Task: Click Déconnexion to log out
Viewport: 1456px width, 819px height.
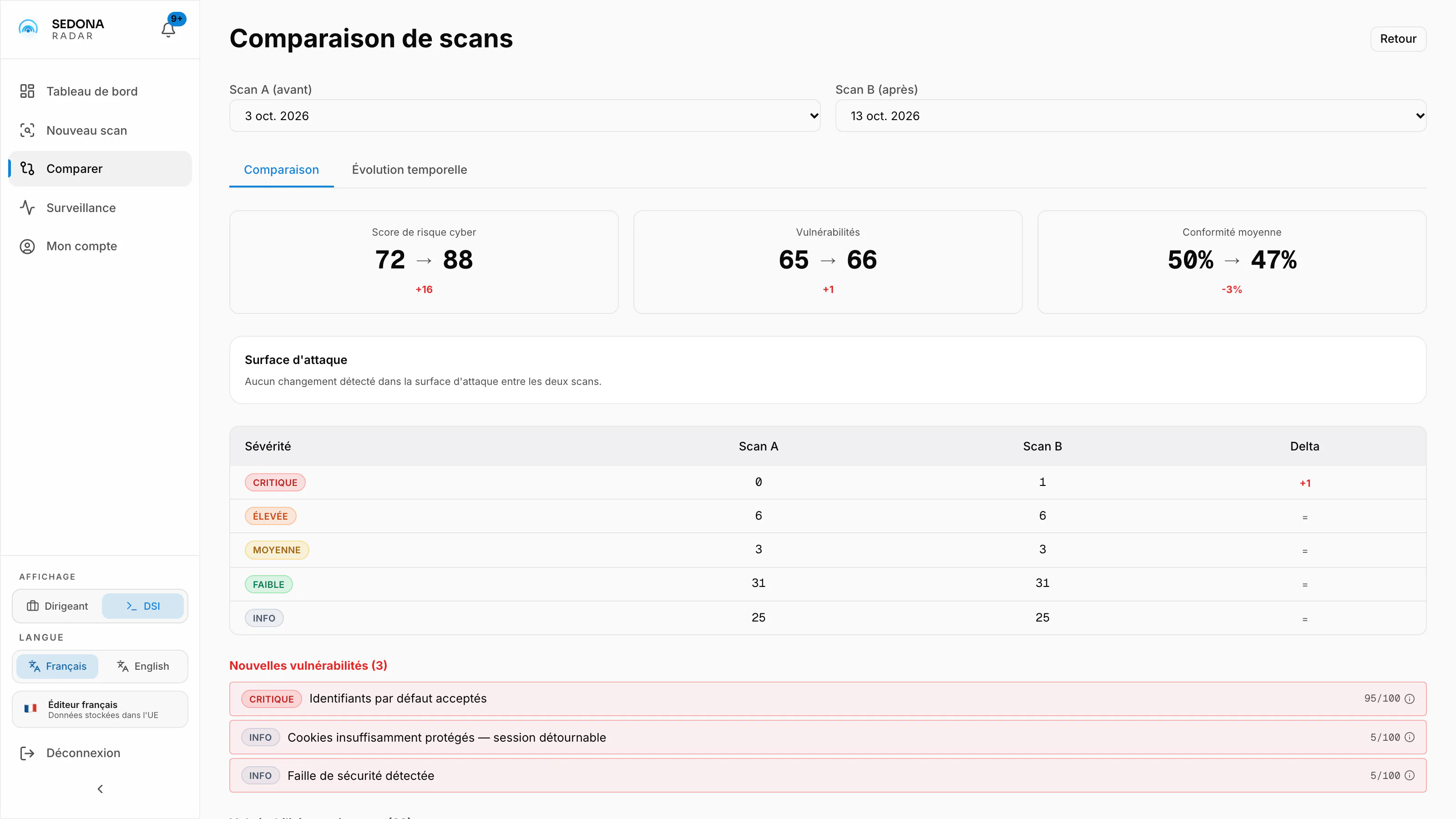Action: tap(100, 753)
